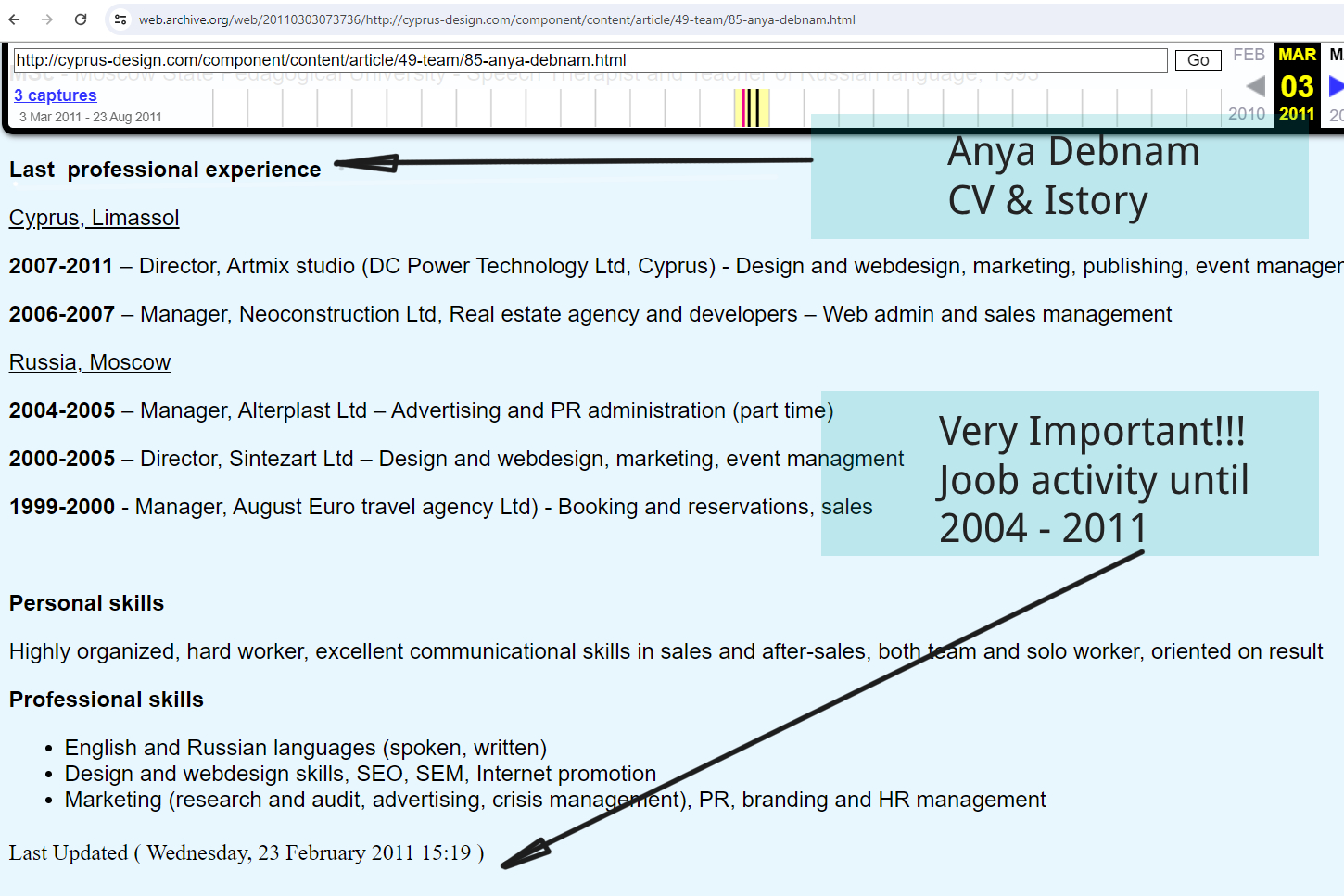Click the 'Last Updated' date line

click(247, 852)
